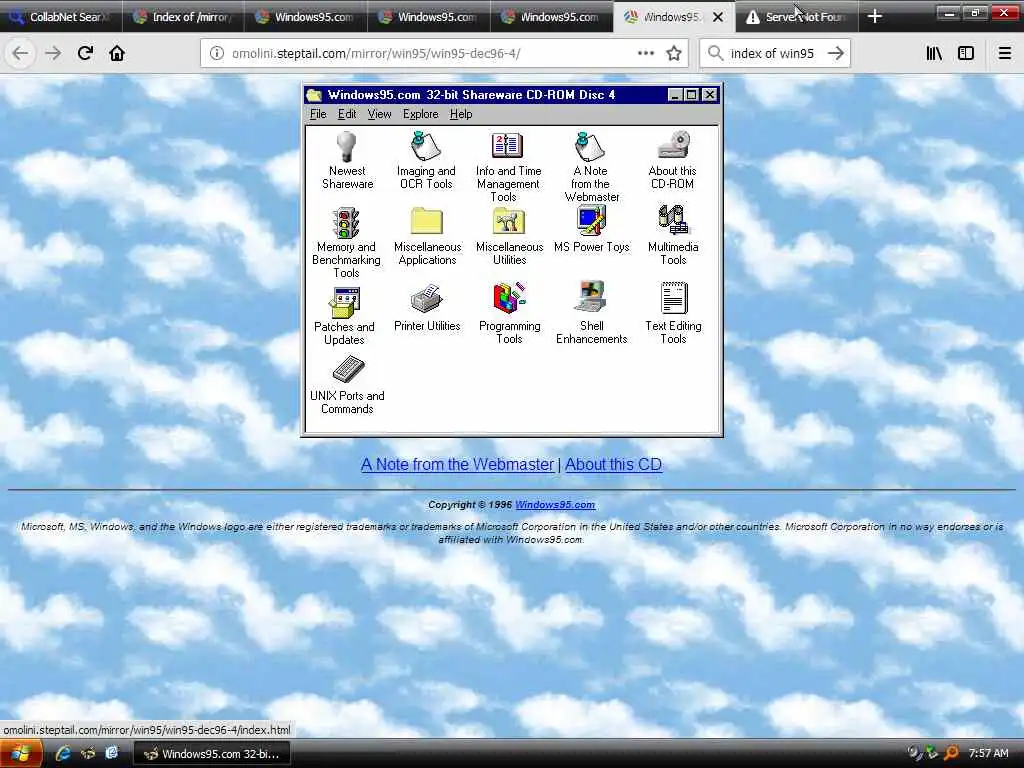Open the Text Editing Tools notepad icon
Image resolution: width=1024 pixels, height=768 pixels.
[x=673, y=298]
